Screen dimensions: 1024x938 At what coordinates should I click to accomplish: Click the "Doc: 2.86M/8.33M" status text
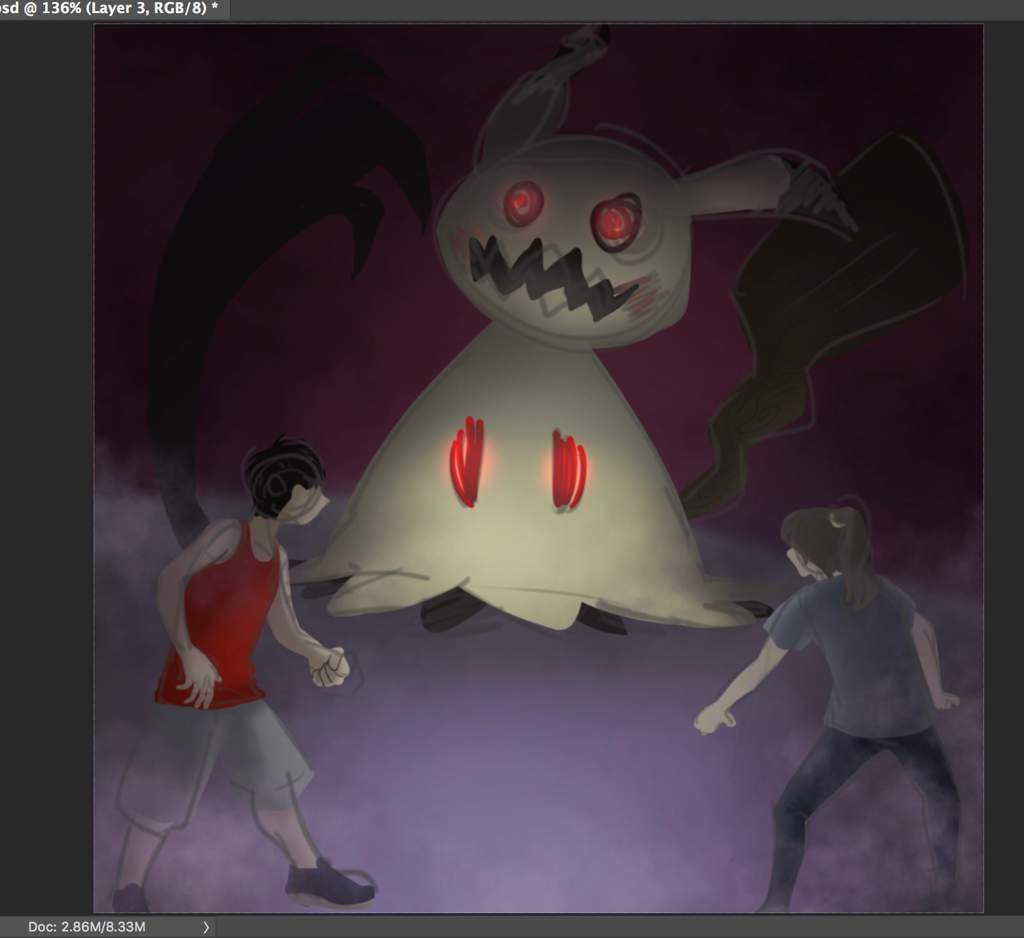click(87, 927)
